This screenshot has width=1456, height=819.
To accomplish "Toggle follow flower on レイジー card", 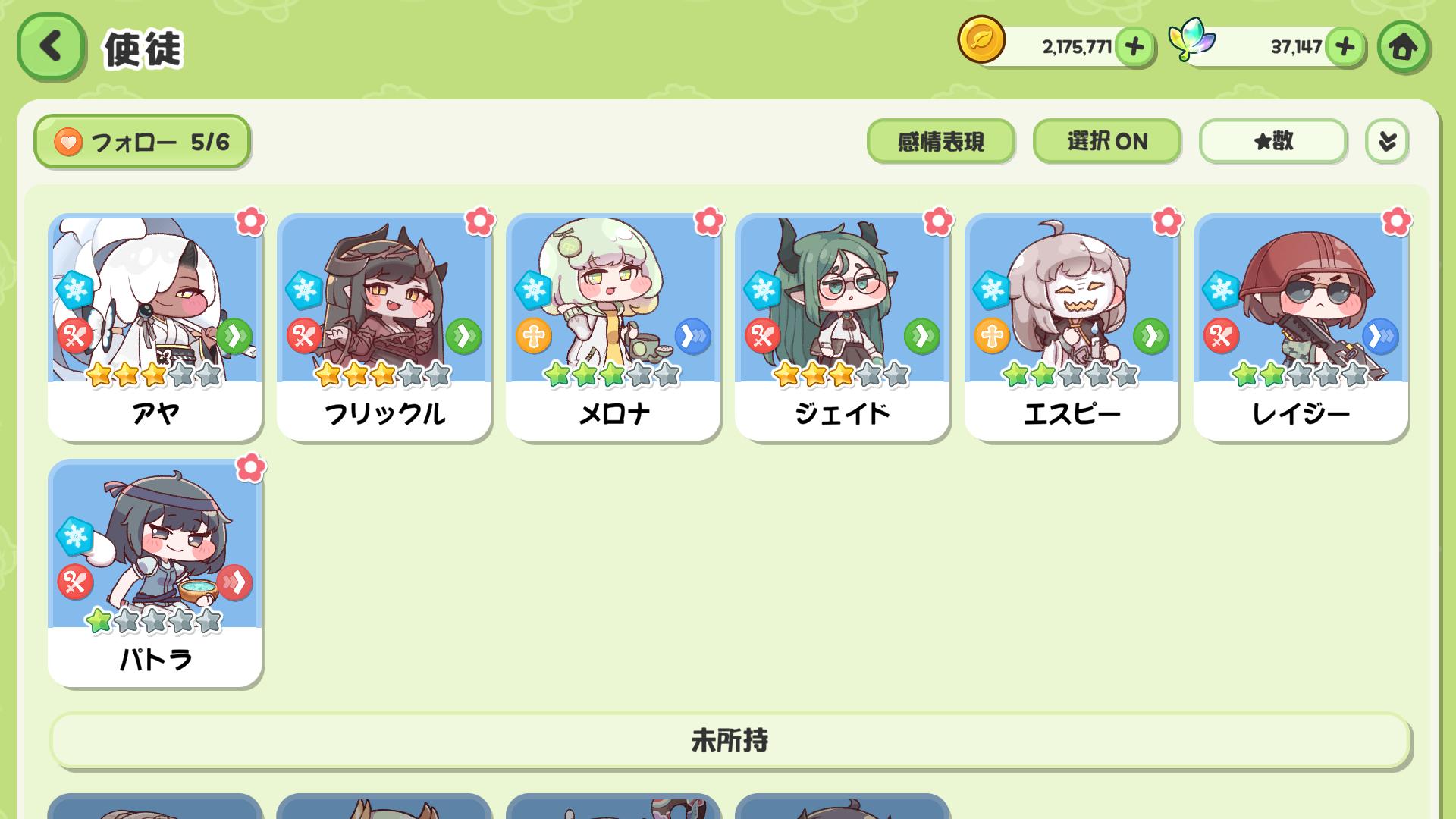I will tap(1396, 221).
